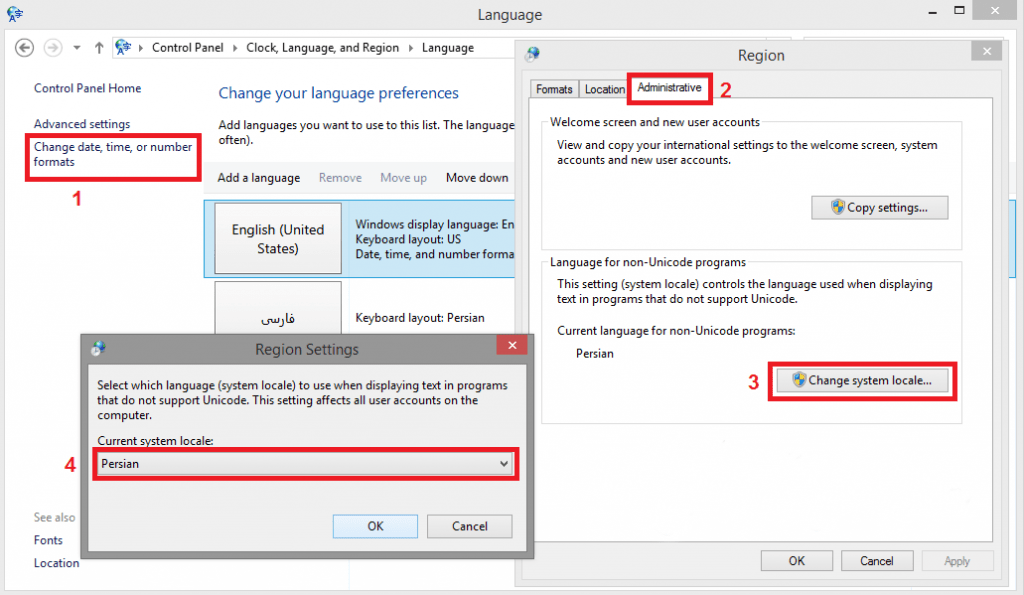Click the Persian current language value in Region
Screen dimensions: 1024x595
point(595,354)
